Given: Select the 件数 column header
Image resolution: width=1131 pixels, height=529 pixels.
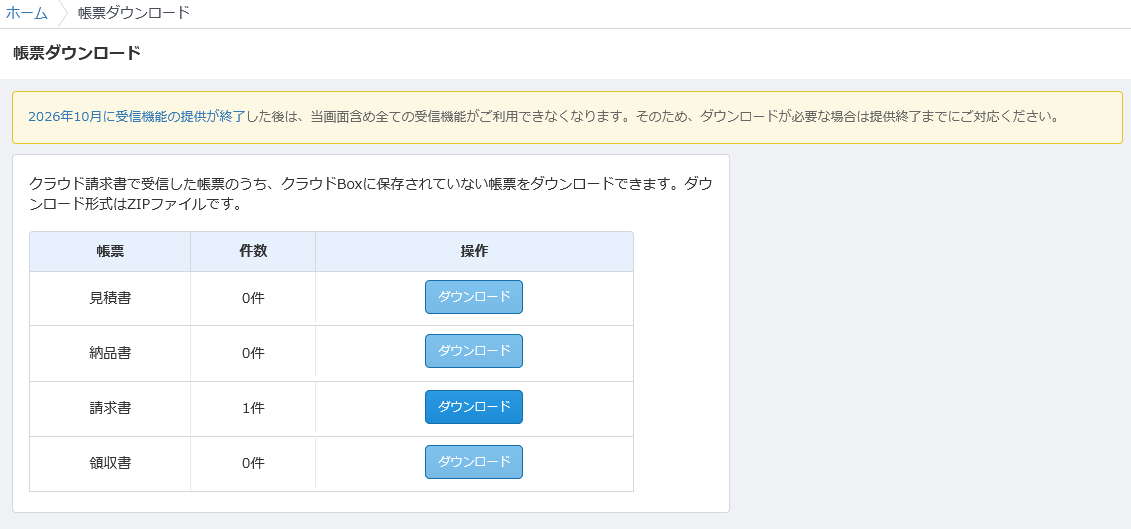Looking at the screenshot, I should click(x=253, y=252).
